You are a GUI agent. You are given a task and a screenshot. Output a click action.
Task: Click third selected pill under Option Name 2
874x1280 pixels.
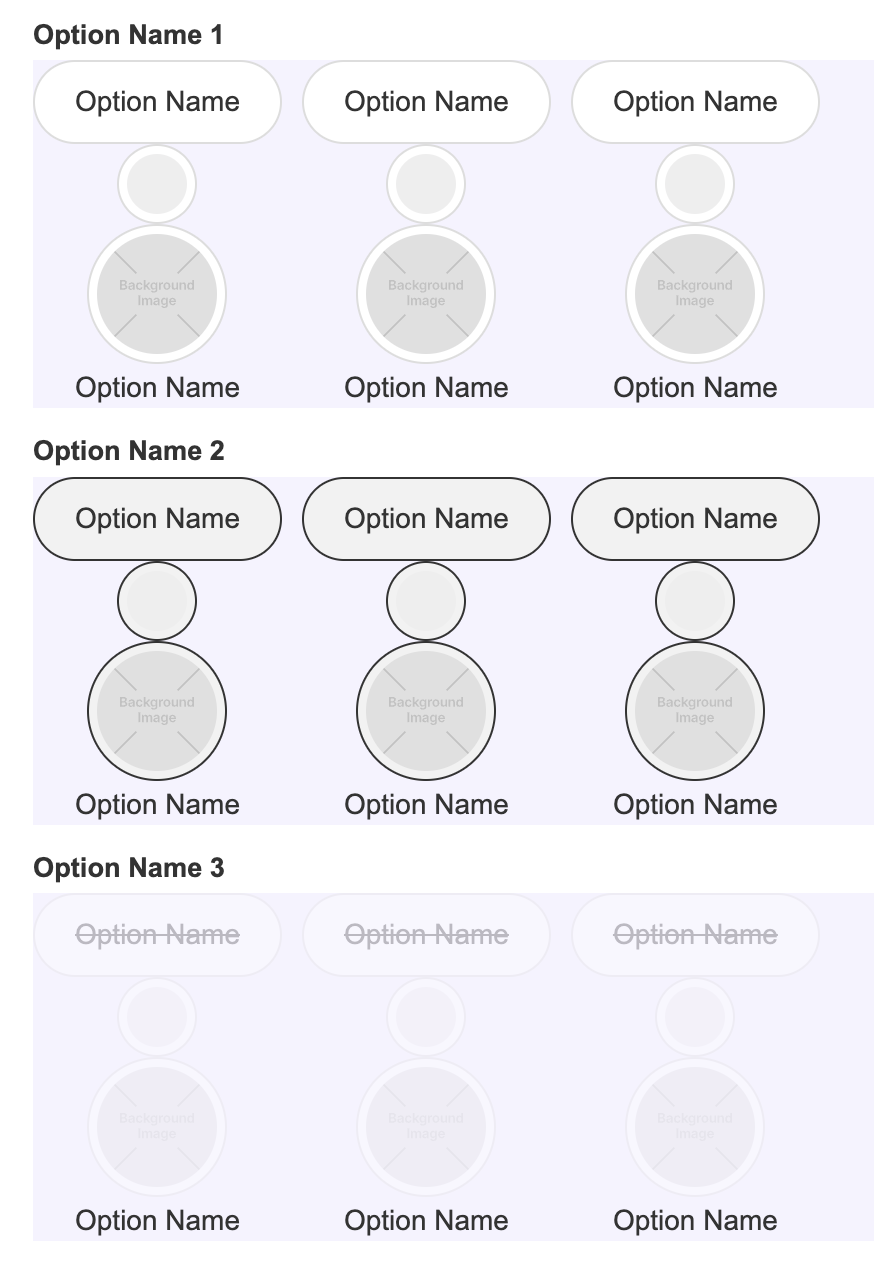[695, 519]
